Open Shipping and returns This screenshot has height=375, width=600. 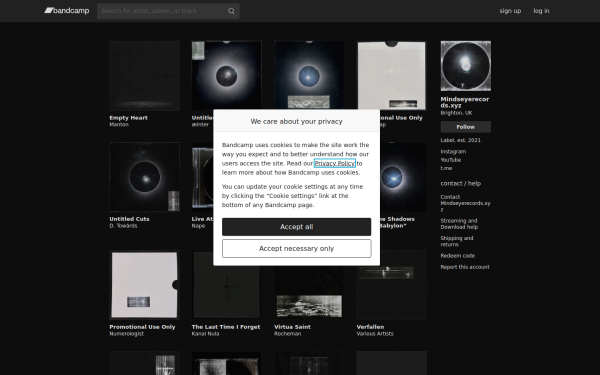coord(457,241)
